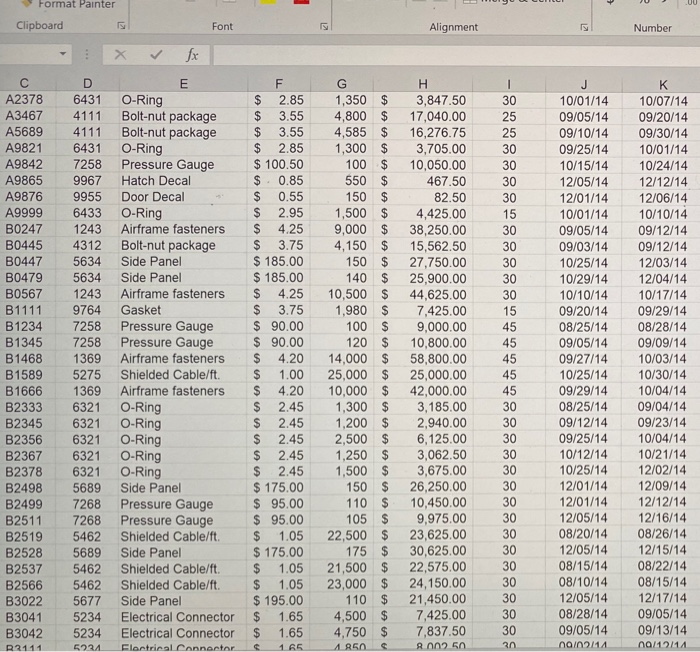Click the date cell 08/10/14
This screenshot has height=652, width=700.
click(x=583, y=582)
